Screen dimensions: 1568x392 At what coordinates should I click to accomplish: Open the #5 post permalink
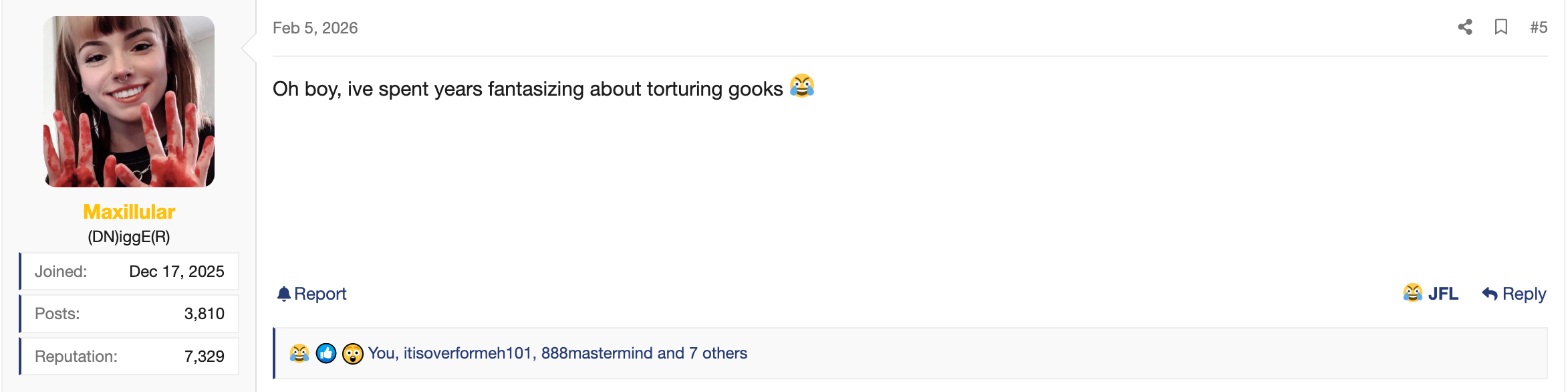[x=1538, y=27]
